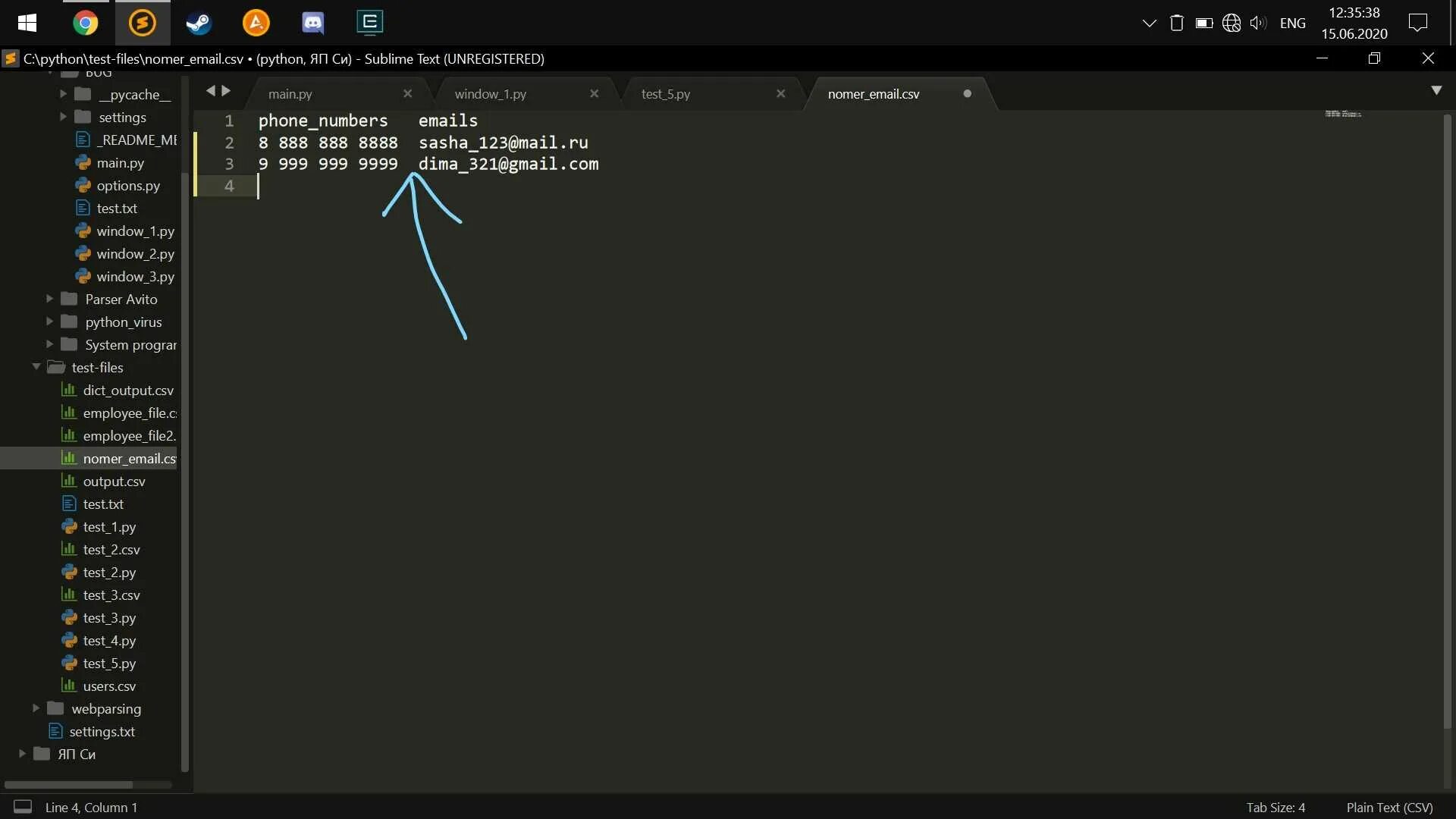
Task: Open window_2.py in the sidebar
Action: point(135,254)
